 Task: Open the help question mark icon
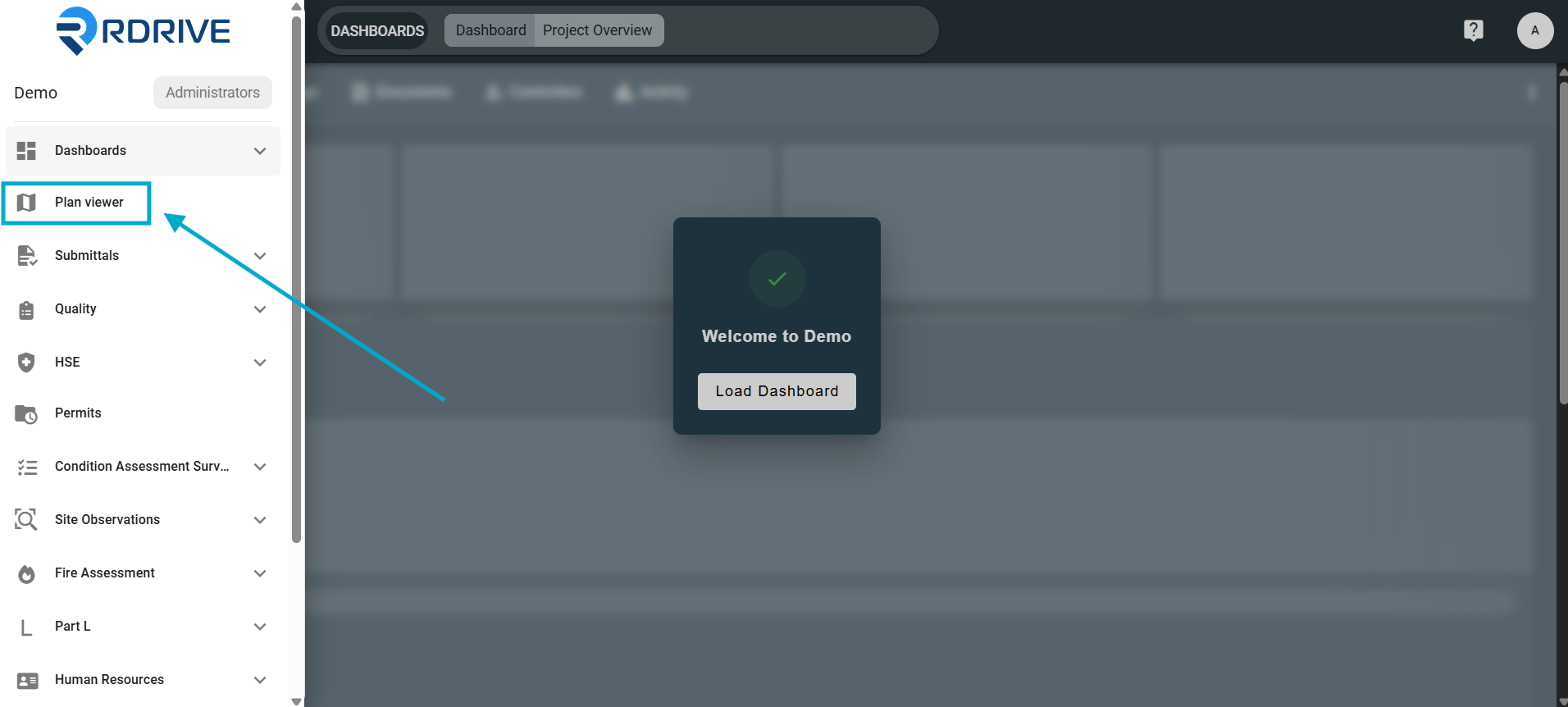[x=1473, y=30]
